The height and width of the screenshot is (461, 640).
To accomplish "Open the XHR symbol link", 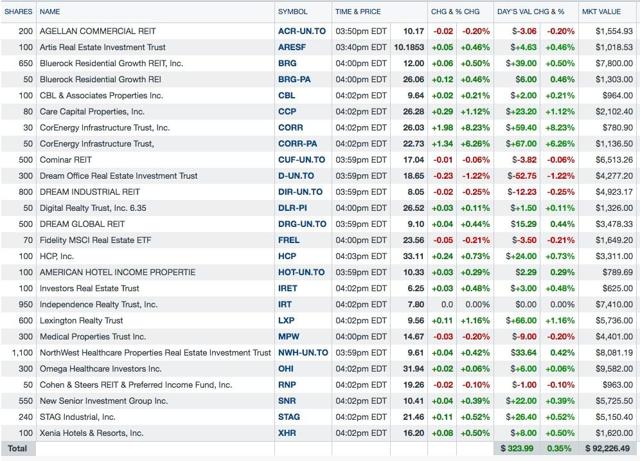I will (287, 433).
